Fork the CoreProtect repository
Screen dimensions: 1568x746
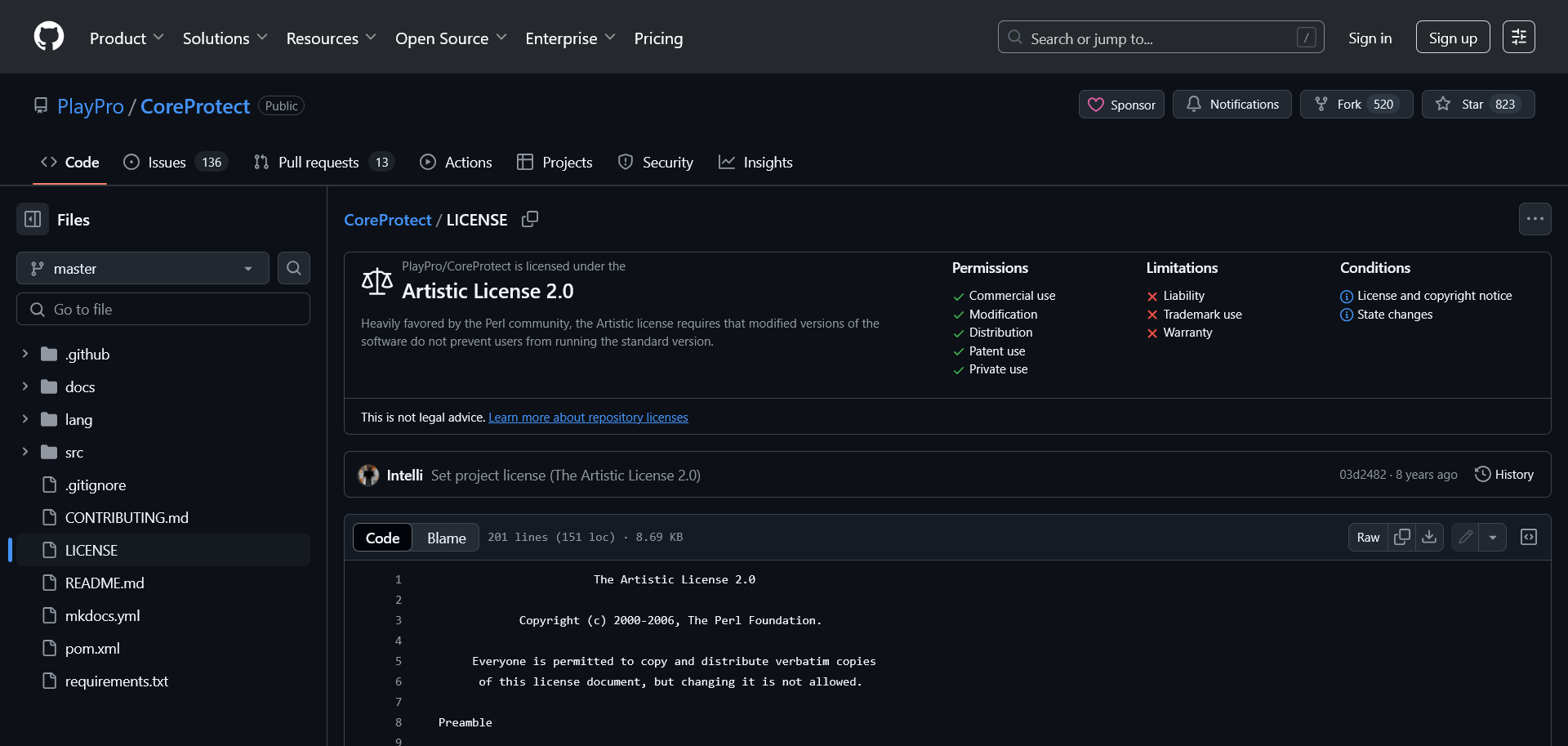tap(1356, 105)
